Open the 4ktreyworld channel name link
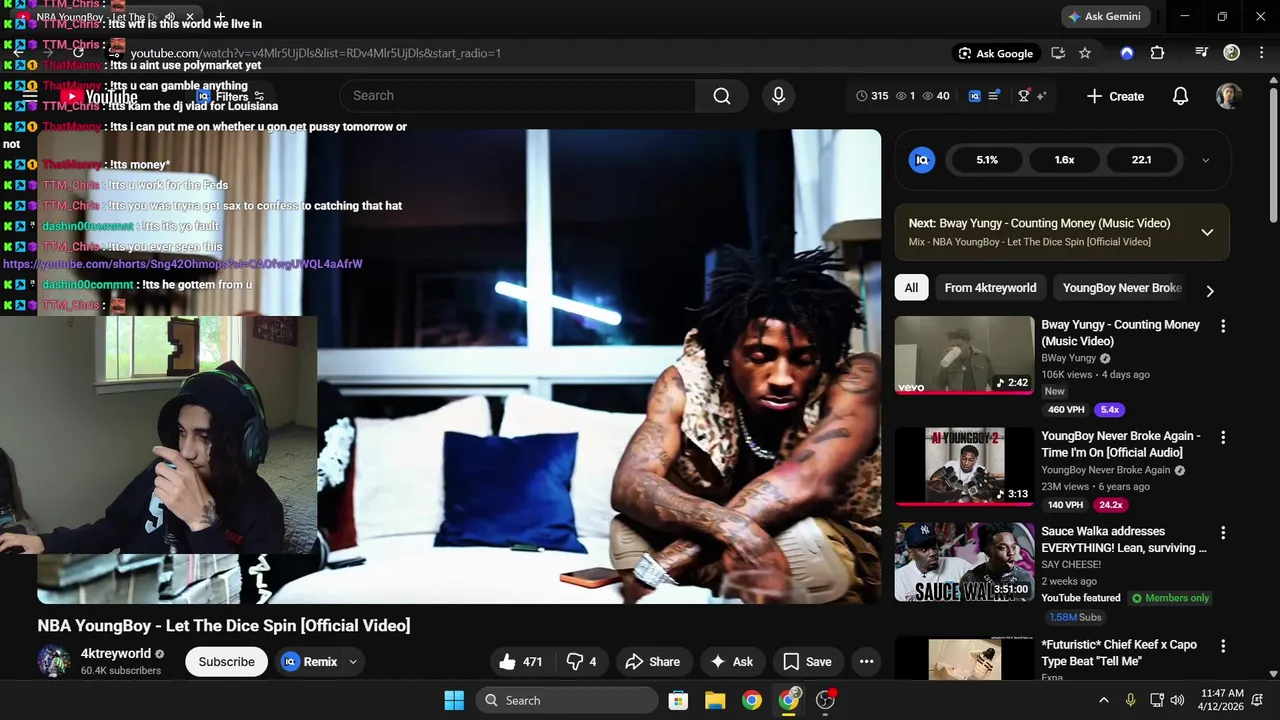Image resolution: width=1280 pixels, height=720 pixels. (116, 654)
